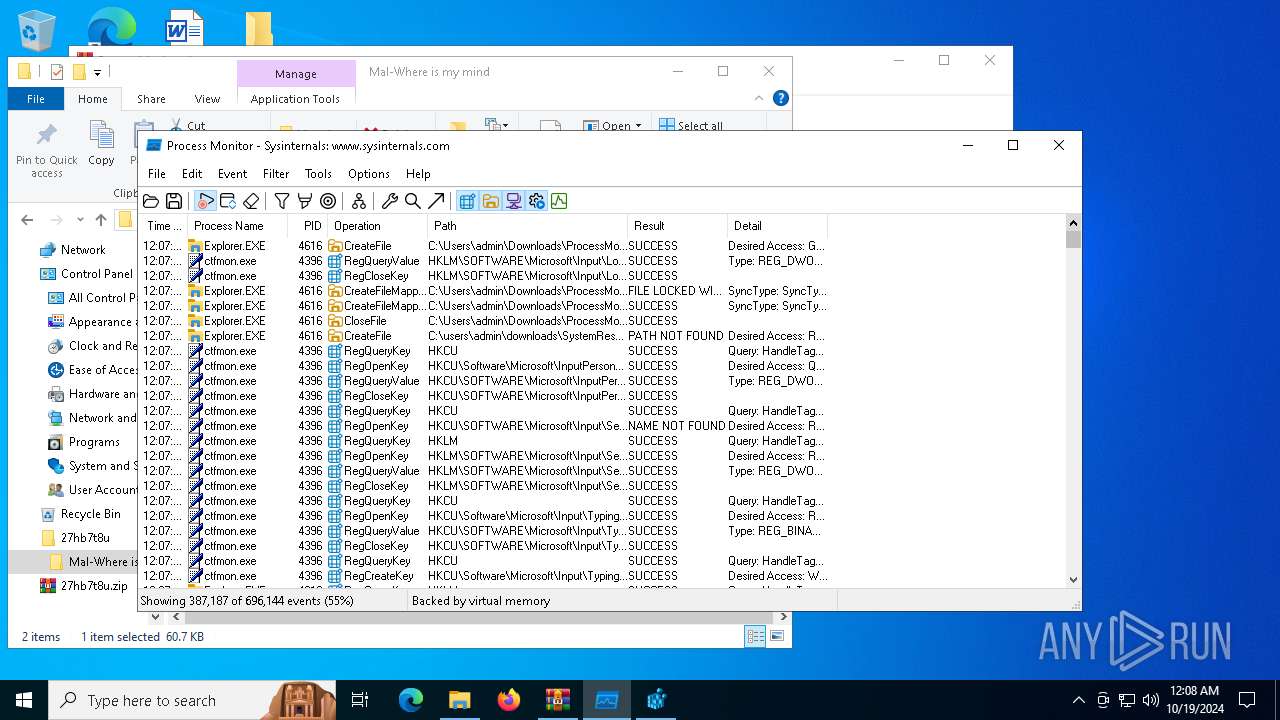
Task: Click Process Monitor vertical scrollbar up arrow
Action: coord(1073,223)
